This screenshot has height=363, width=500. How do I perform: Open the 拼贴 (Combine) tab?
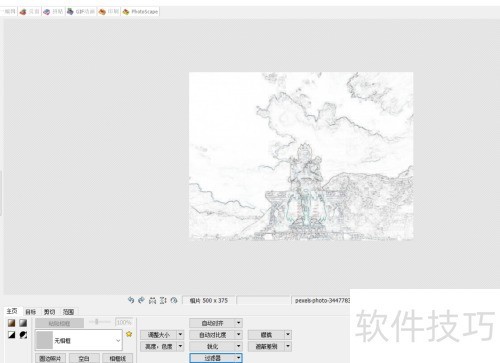pyautogui.click(x=53, y=12)
